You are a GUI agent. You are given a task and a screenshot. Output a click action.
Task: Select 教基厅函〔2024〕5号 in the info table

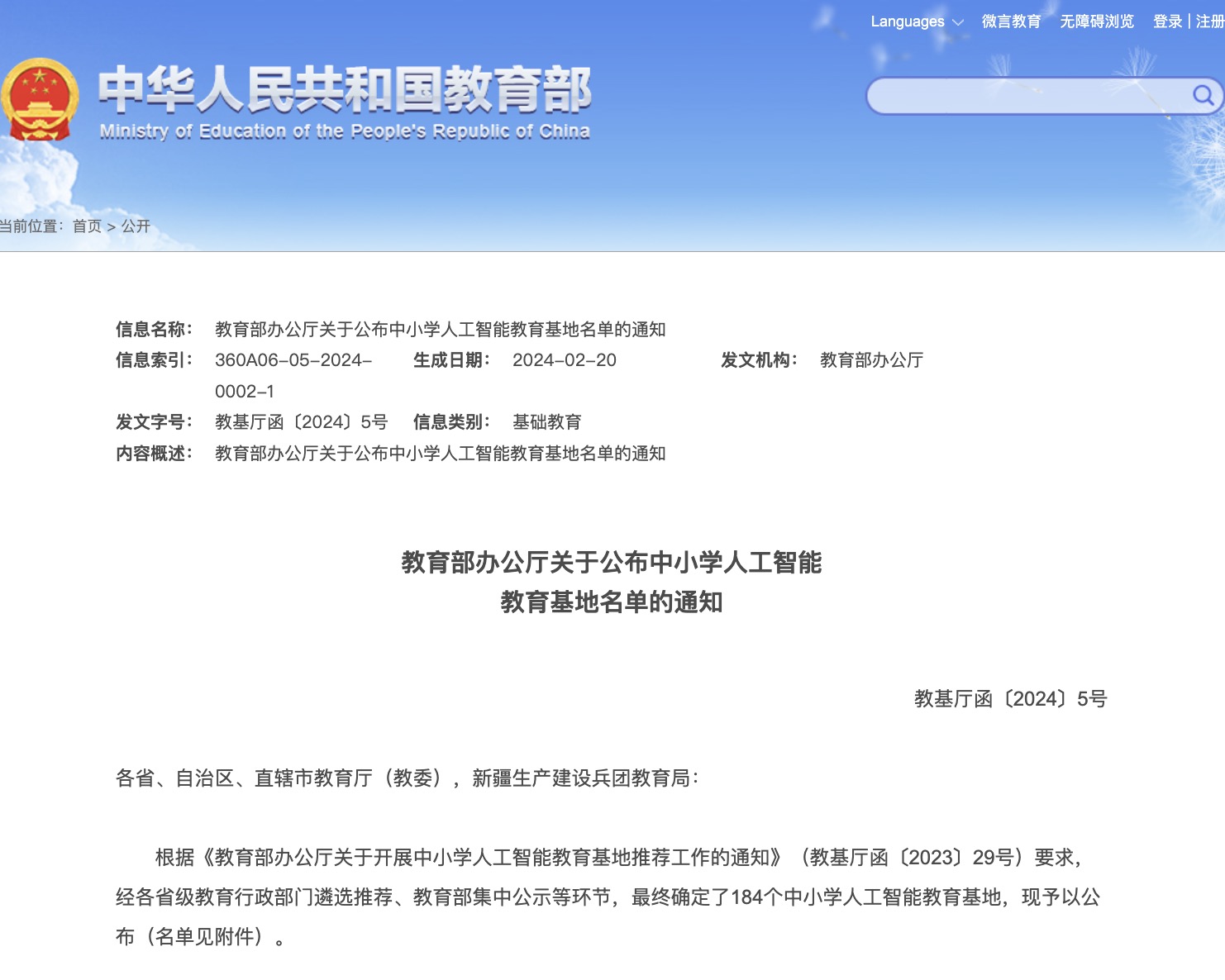pos(301,422)
